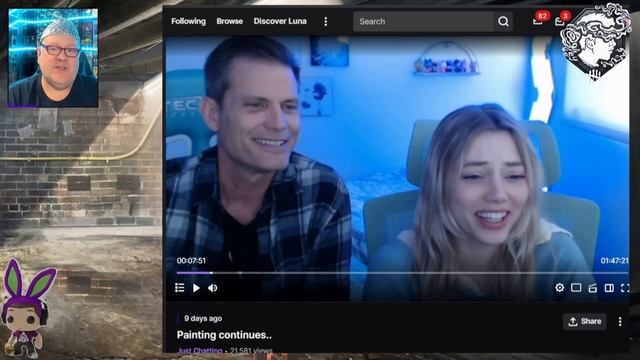Toggle mini player mode icon
This screenshot has width=640, height=360.
pyautogui.click(x=576, y=288)
